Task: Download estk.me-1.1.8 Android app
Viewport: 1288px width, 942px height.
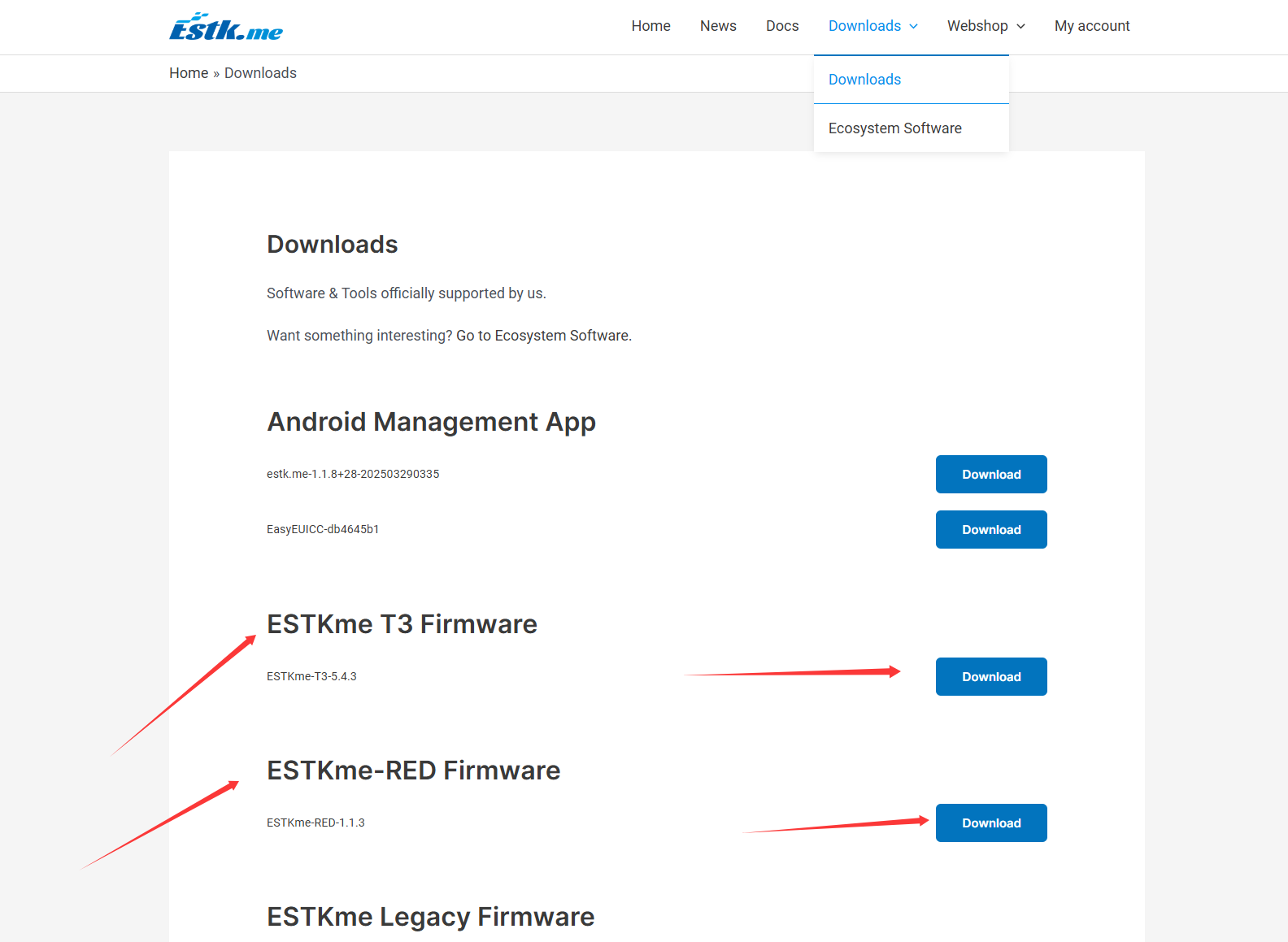Action: tap(991, 475)
